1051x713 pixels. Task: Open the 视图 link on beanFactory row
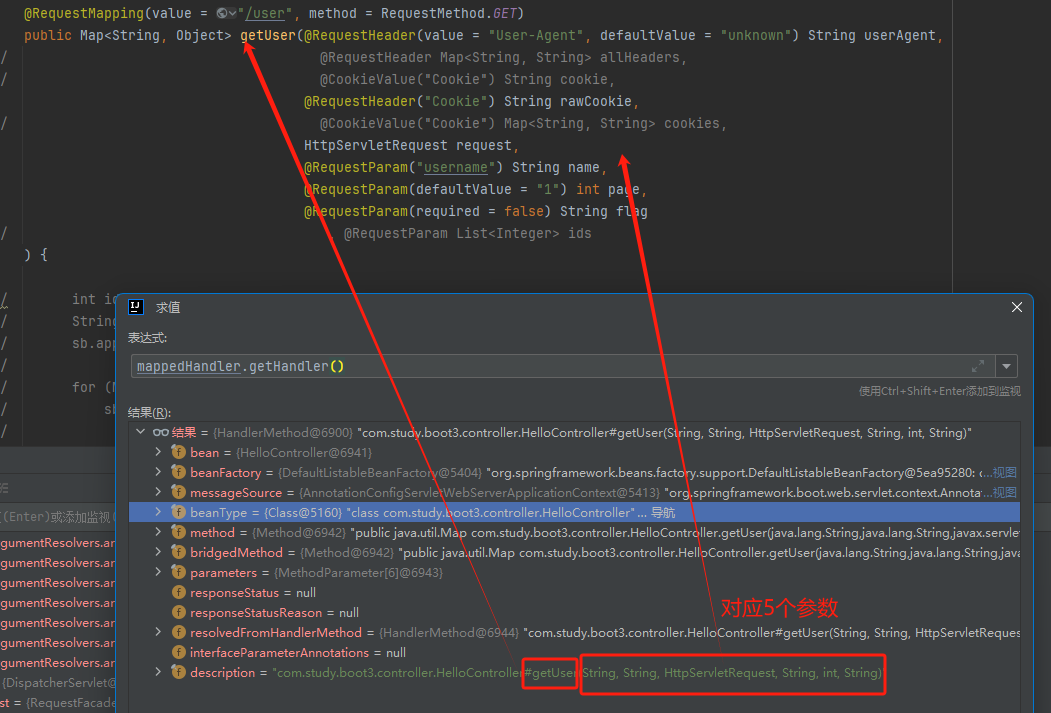[x=1004, y=472]
